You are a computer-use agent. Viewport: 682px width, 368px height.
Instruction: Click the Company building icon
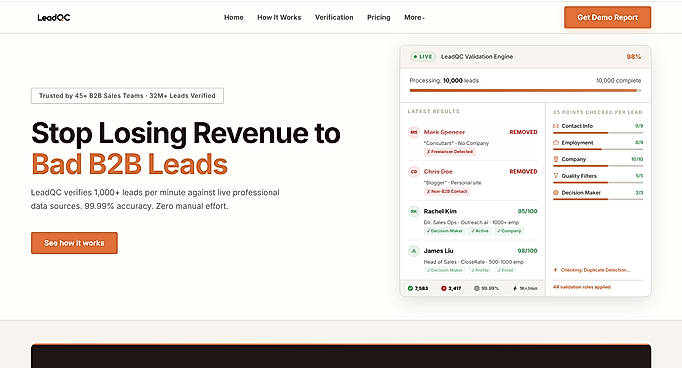pyautogui.click(x=556, y=159)
